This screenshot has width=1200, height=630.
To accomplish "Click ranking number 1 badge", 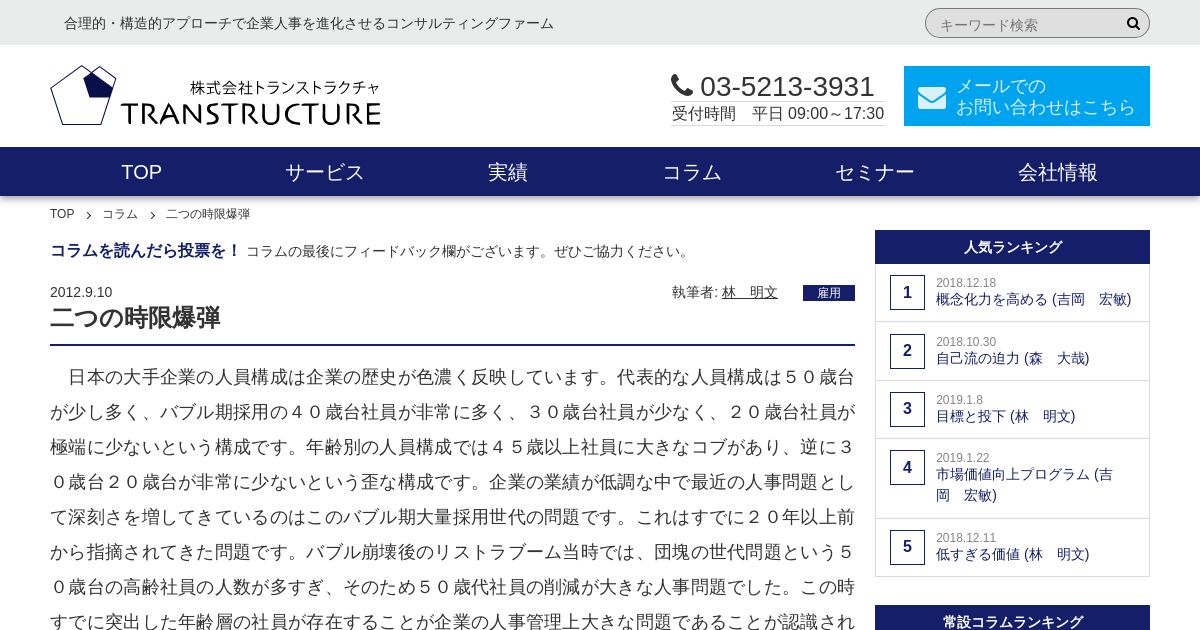I will pos(907,293).
